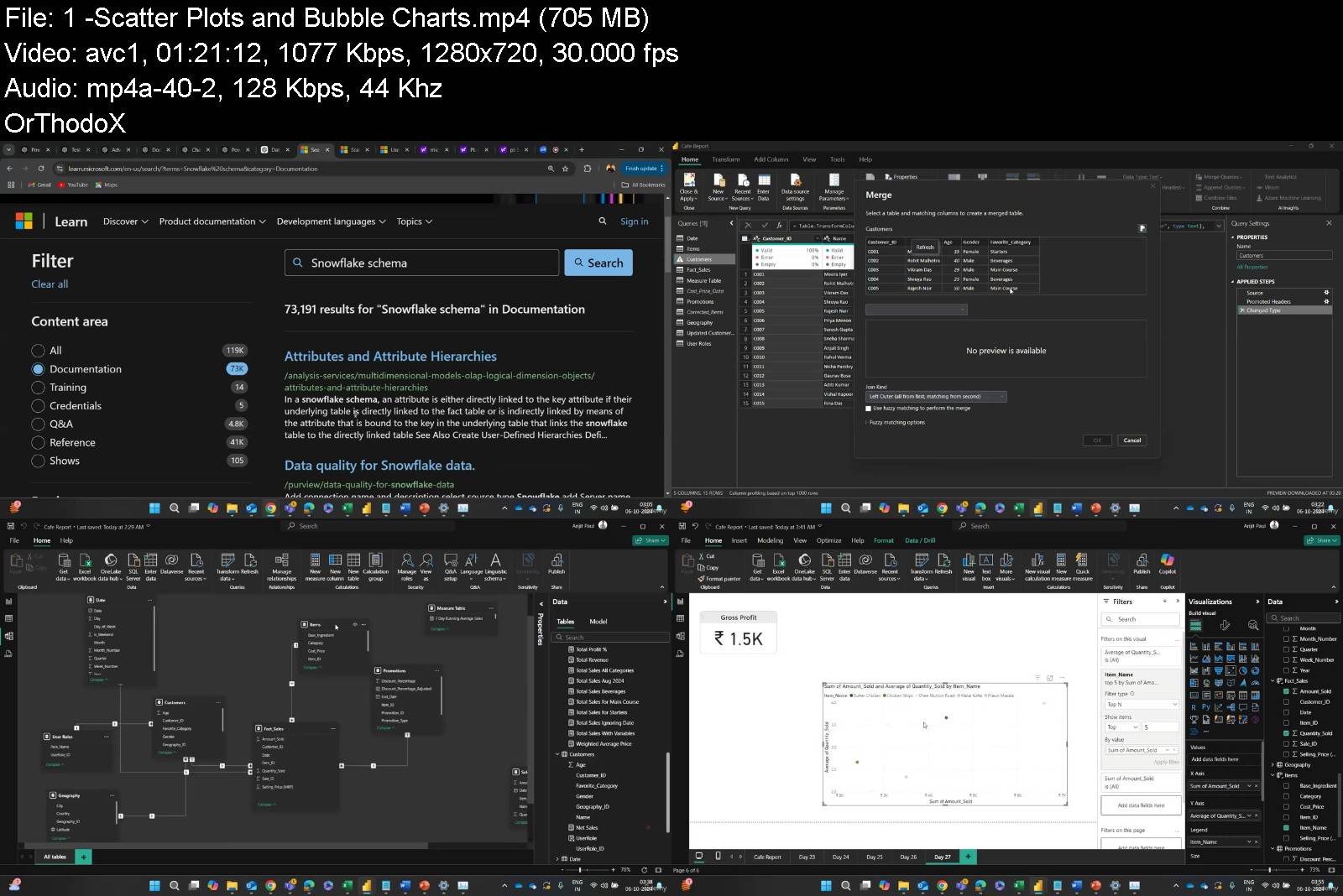Click Cancel in the Merge dialog
The image size is (1343, 896).
pyautogui.click(x=1132, y=440)
